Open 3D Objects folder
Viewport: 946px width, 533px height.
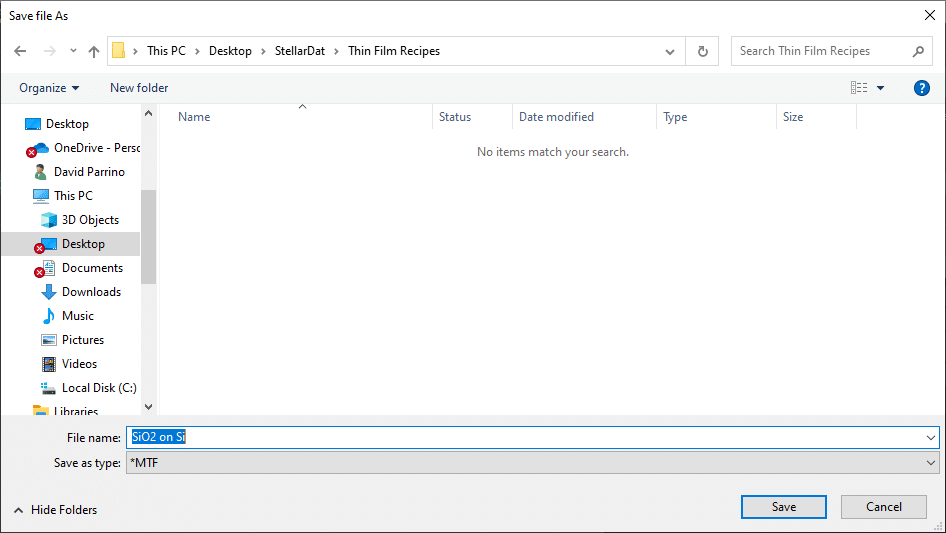(90, 220)
